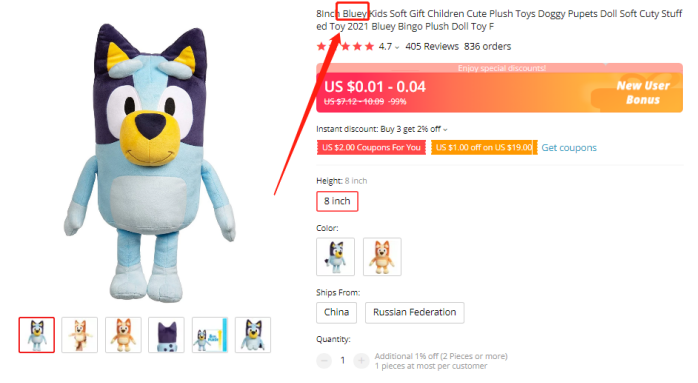View the second thumbnail of orange Bingo side
698x383 pixels.
point(79,335)
